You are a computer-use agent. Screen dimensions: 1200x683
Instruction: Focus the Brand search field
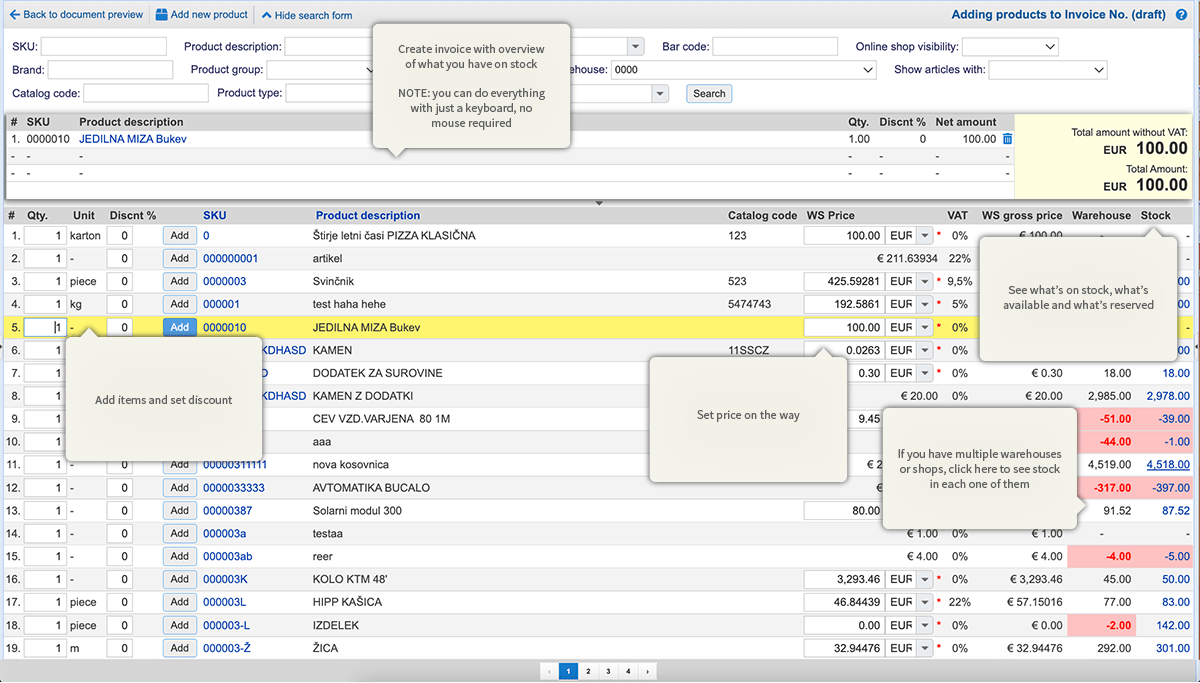click(x=110, y=70)
